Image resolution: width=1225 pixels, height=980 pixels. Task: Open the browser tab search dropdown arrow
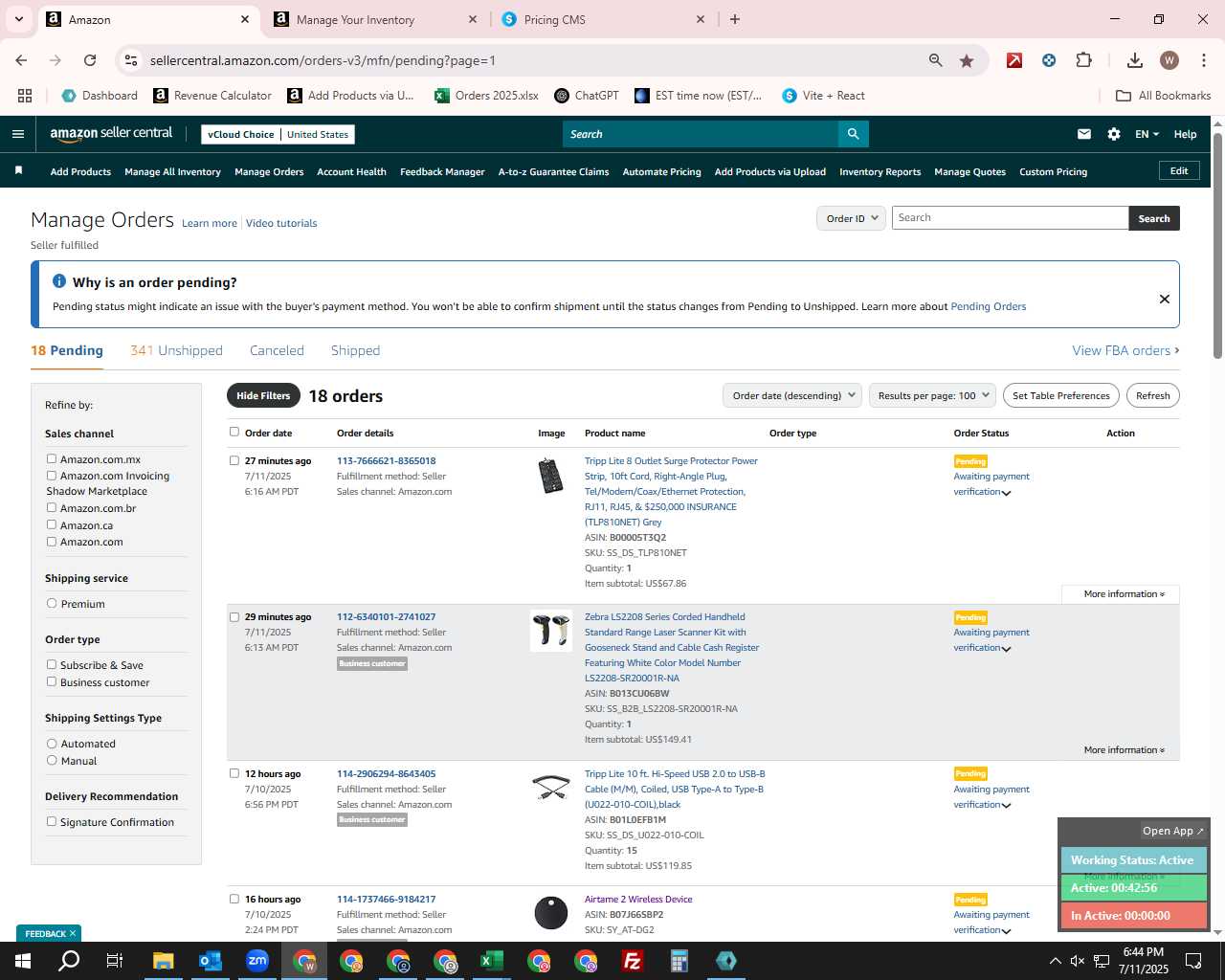coord(18,19)
